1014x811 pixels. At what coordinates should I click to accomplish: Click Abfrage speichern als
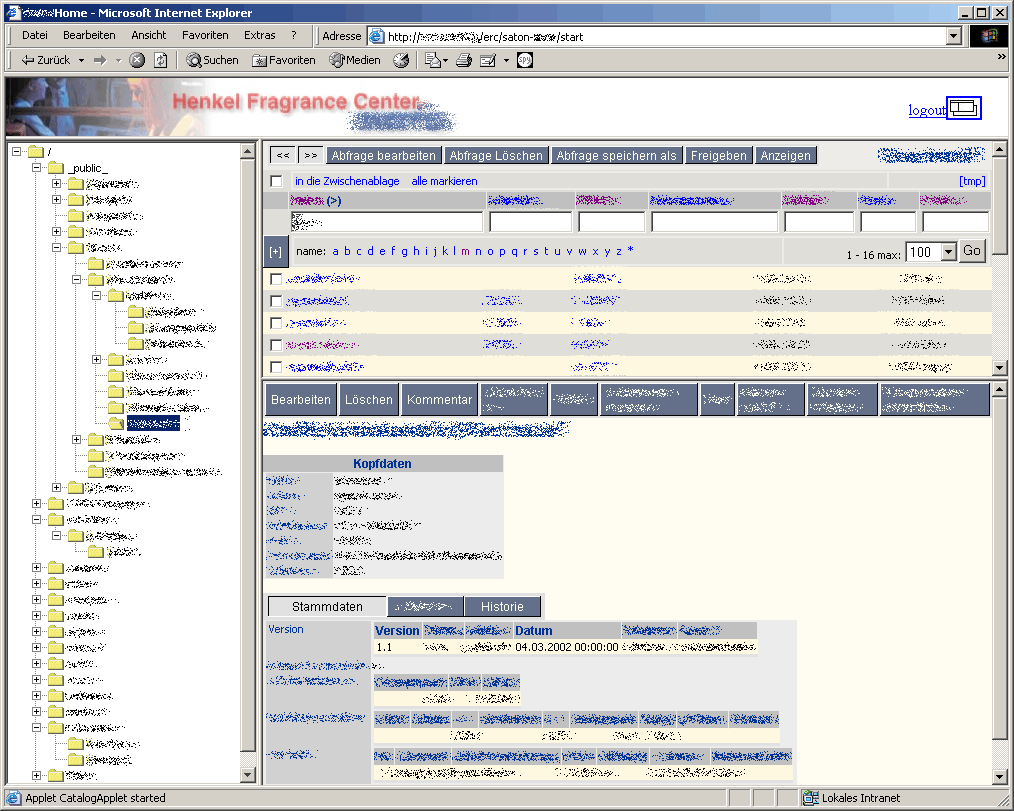pos(616,155)
